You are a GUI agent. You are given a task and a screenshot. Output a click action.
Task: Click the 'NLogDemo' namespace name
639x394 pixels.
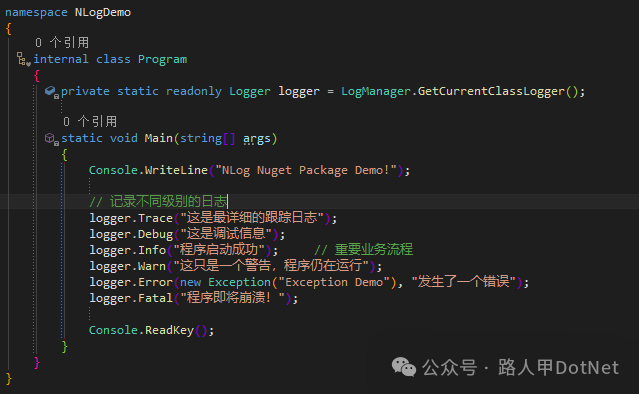(x=103, y=12)
